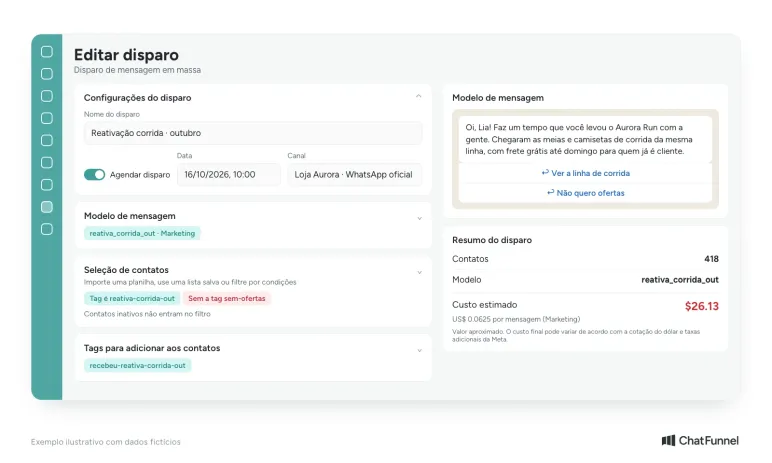Select the reativa_corrida_out · Marketing chip

coord(142,233)
